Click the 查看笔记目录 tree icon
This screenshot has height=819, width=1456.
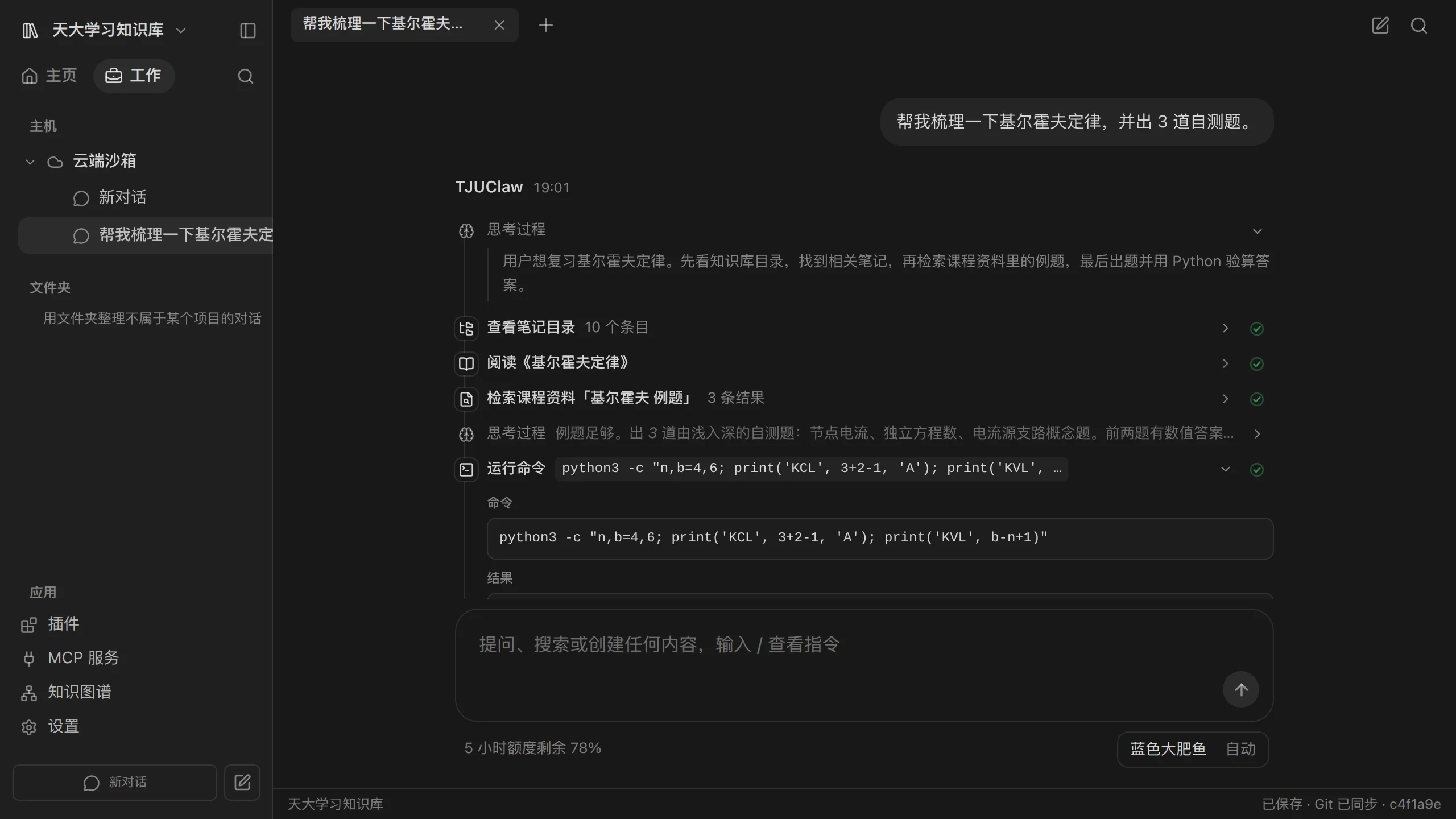(466, 328)
